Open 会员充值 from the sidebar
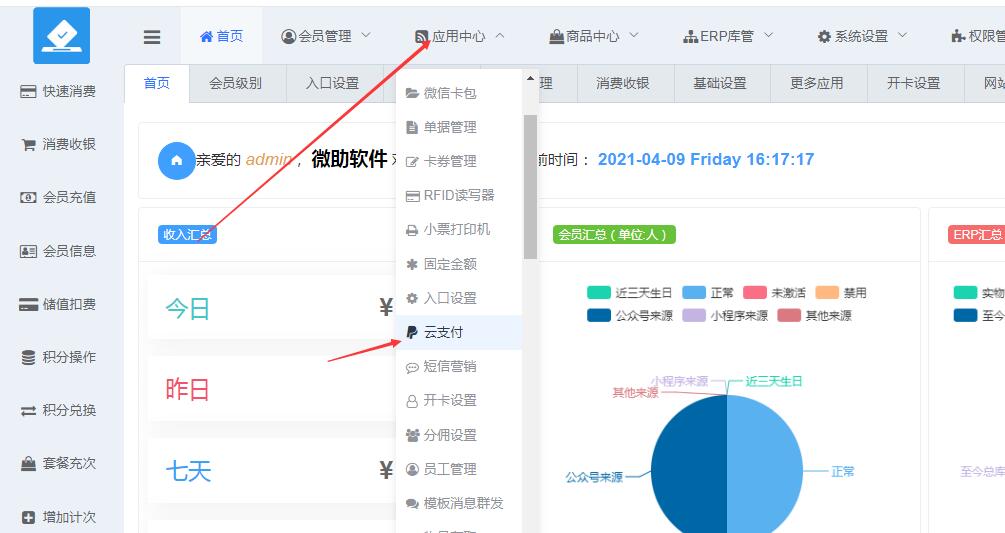 coord(59,197)
